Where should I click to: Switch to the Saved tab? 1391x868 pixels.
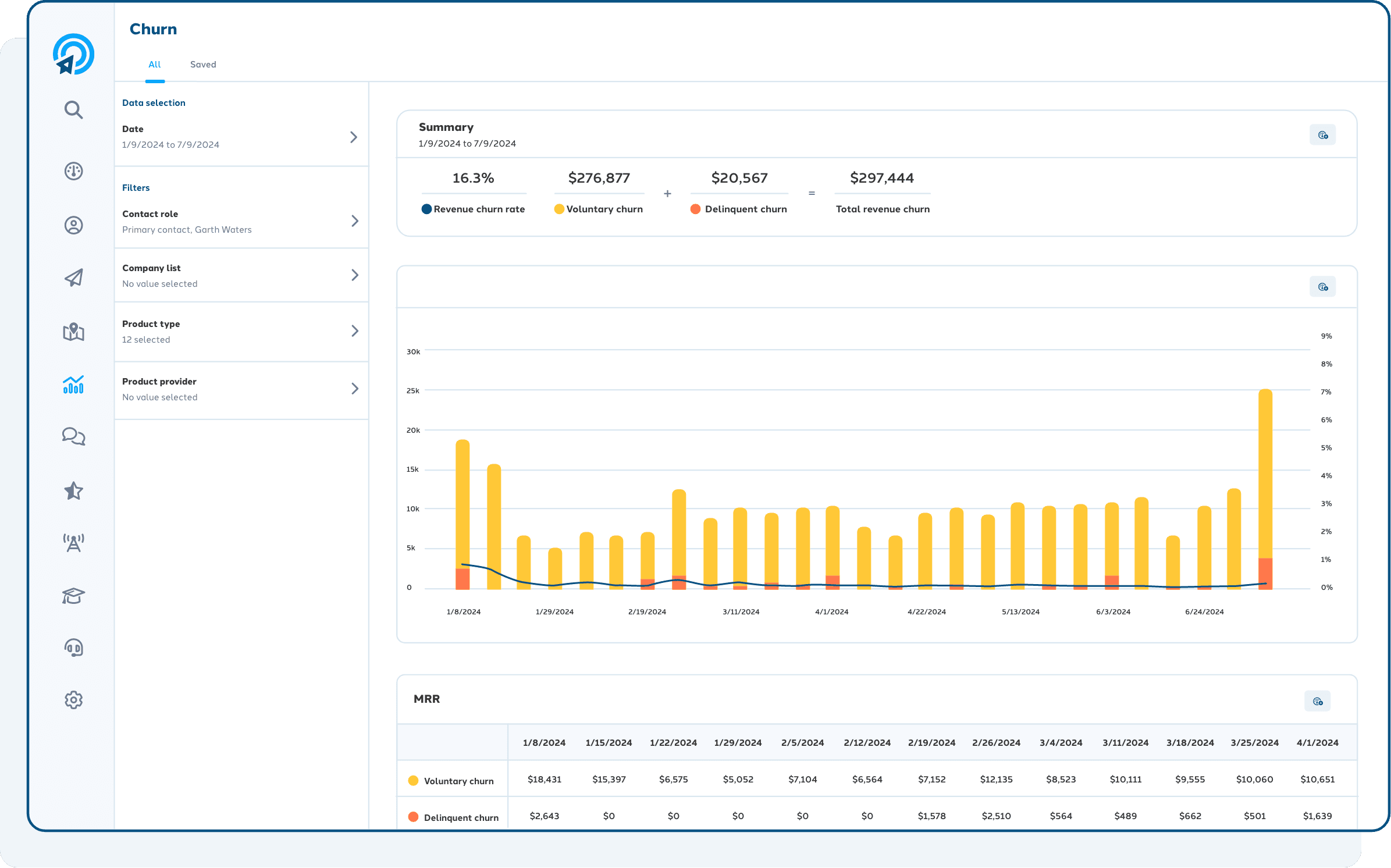[203, 65]
